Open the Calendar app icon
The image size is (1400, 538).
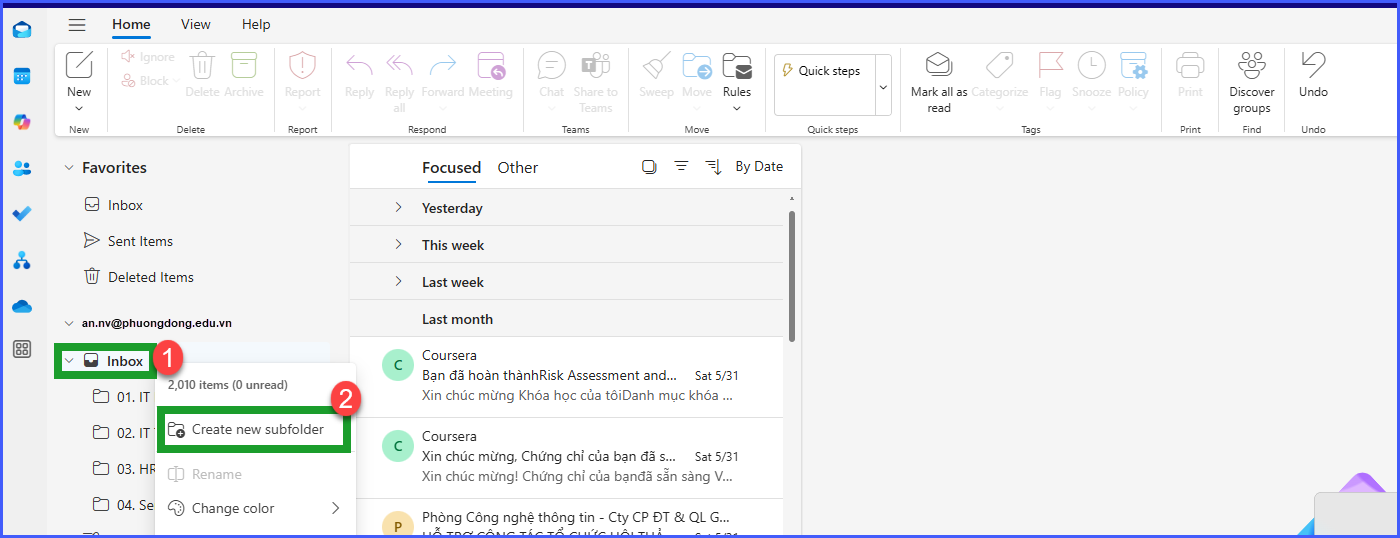click(22, 76)
